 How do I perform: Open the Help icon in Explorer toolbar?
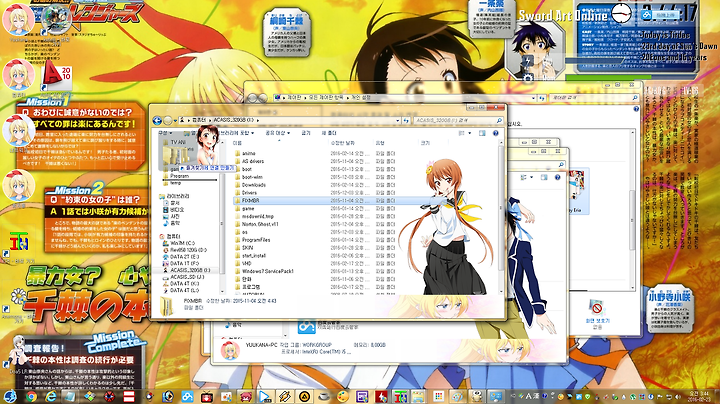[x=495, y=133]
